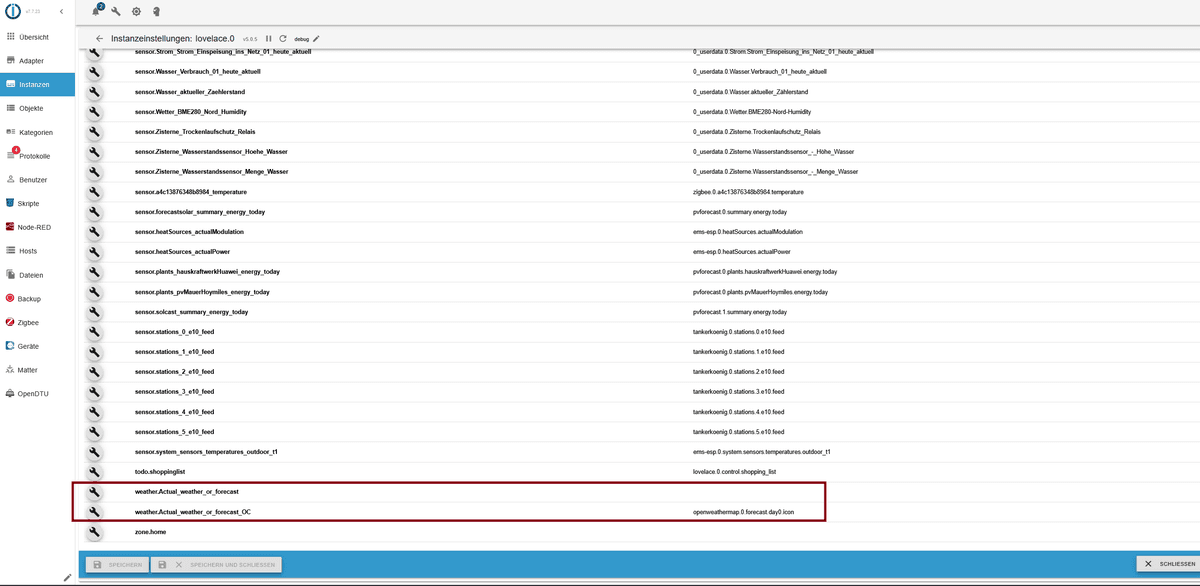Click object ID ems-esp.0.heatSources.actualPower
This screenshot has width=1200, height=586.
tap(741, 252)
